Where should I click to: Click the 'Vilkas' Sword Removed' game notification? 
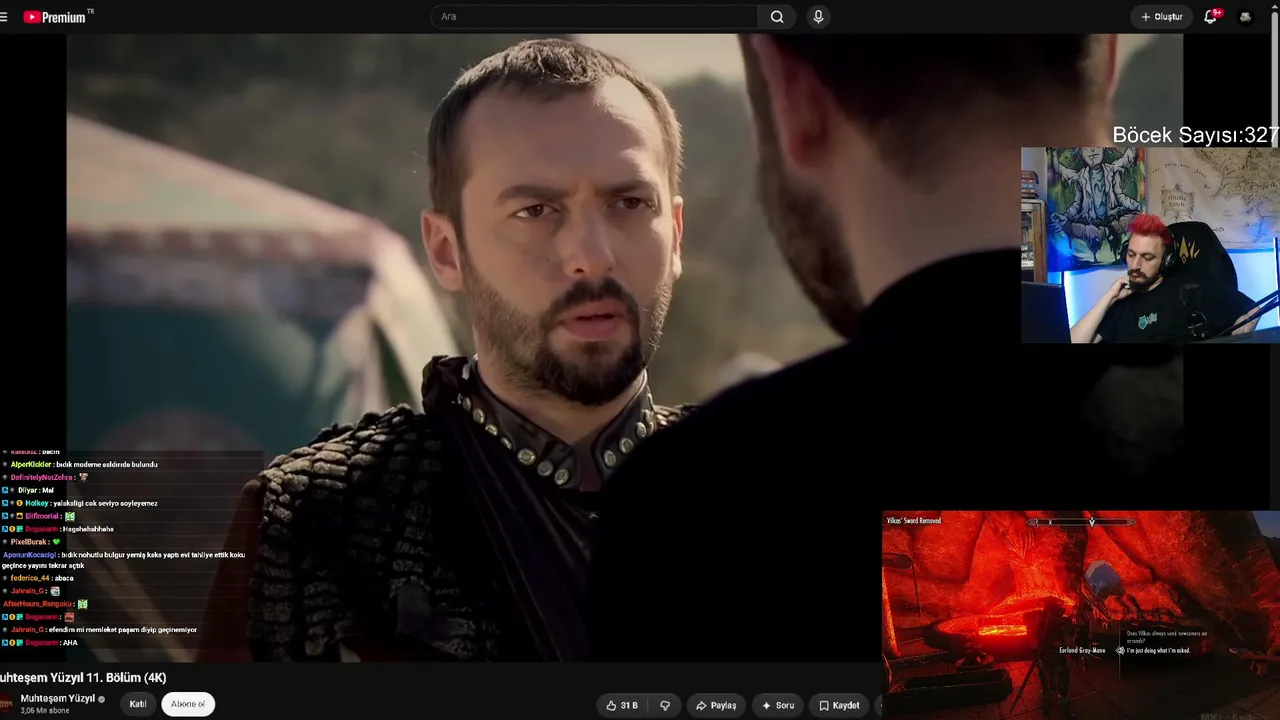point(914,521)
